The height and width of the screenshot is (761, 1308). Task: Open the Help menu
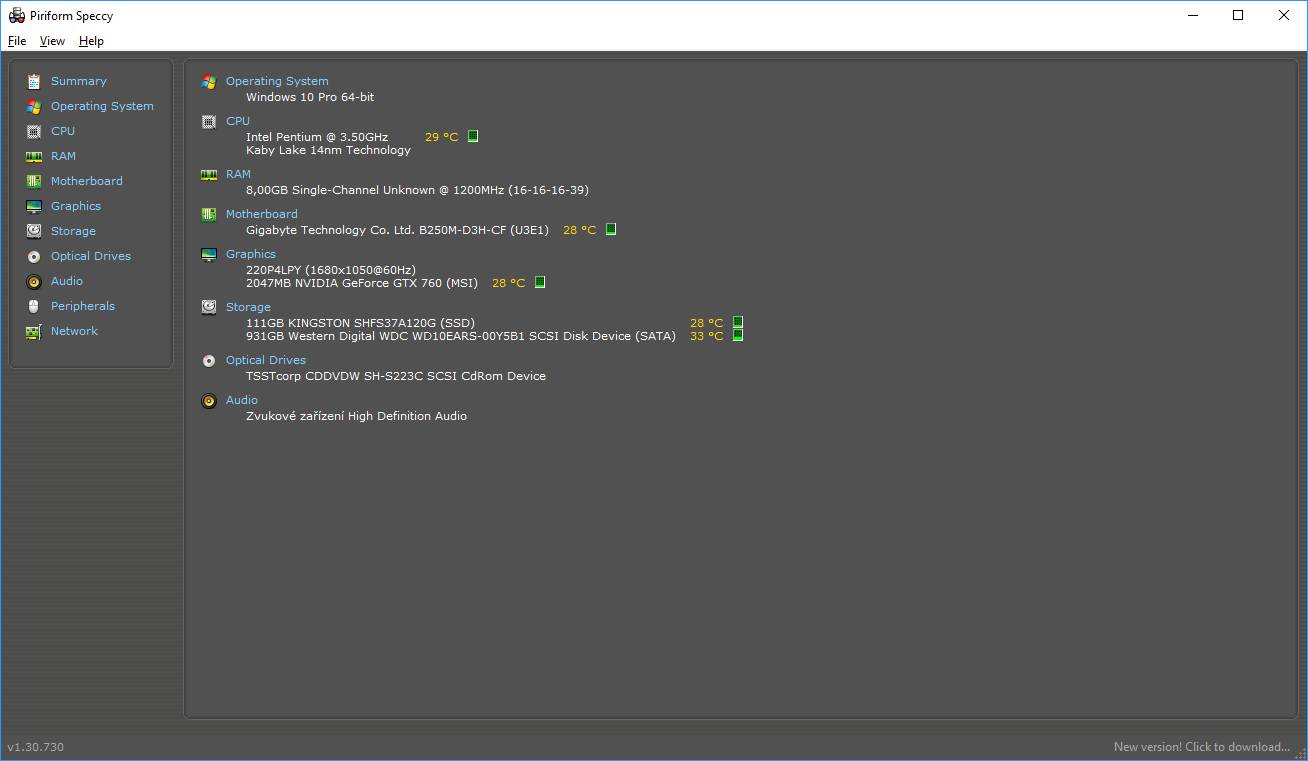click(x=91, y=41)
